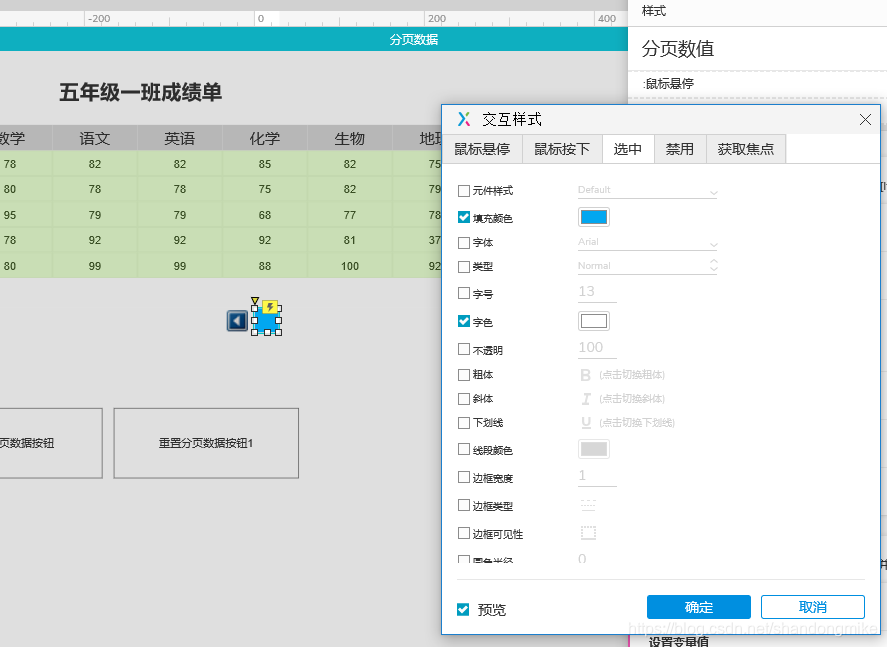Click the 设置变量值 action in side panel

pyautogui.click(x=678, y=641)
